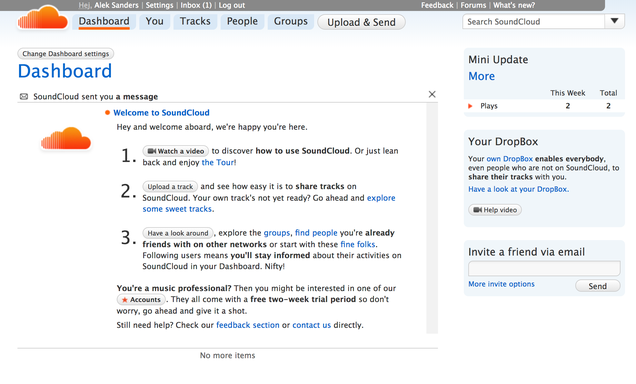Open Settings in the top bar
This screenshot has height=384, width=636.
point(159,5)
